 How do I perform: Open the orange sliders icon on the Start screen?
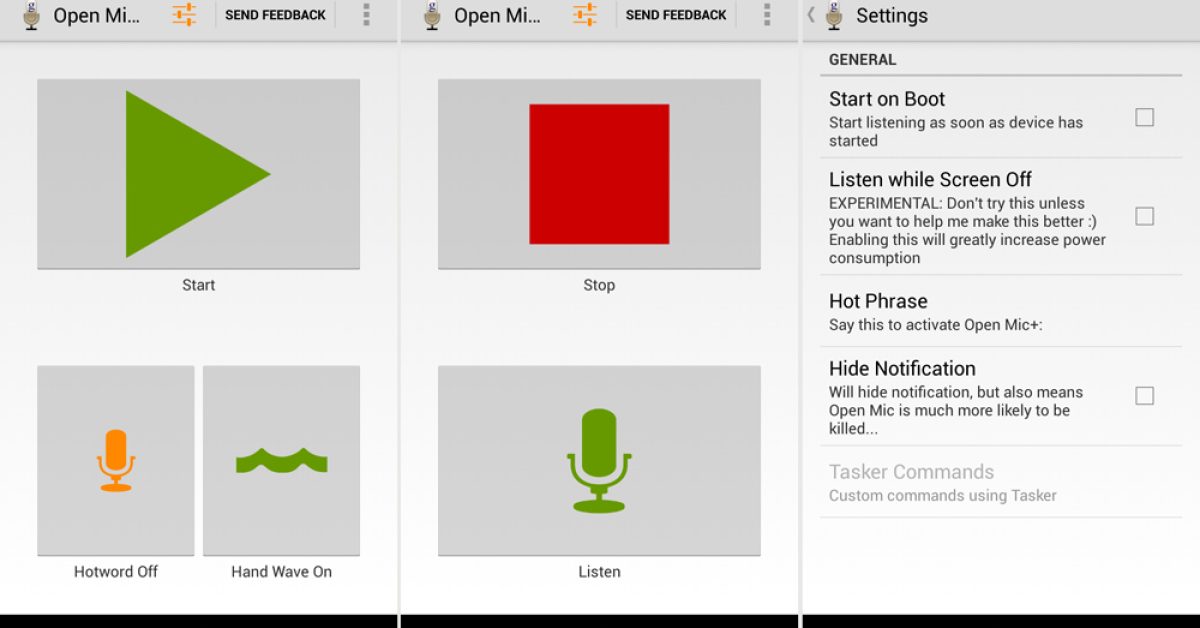[x=184, y=15]
